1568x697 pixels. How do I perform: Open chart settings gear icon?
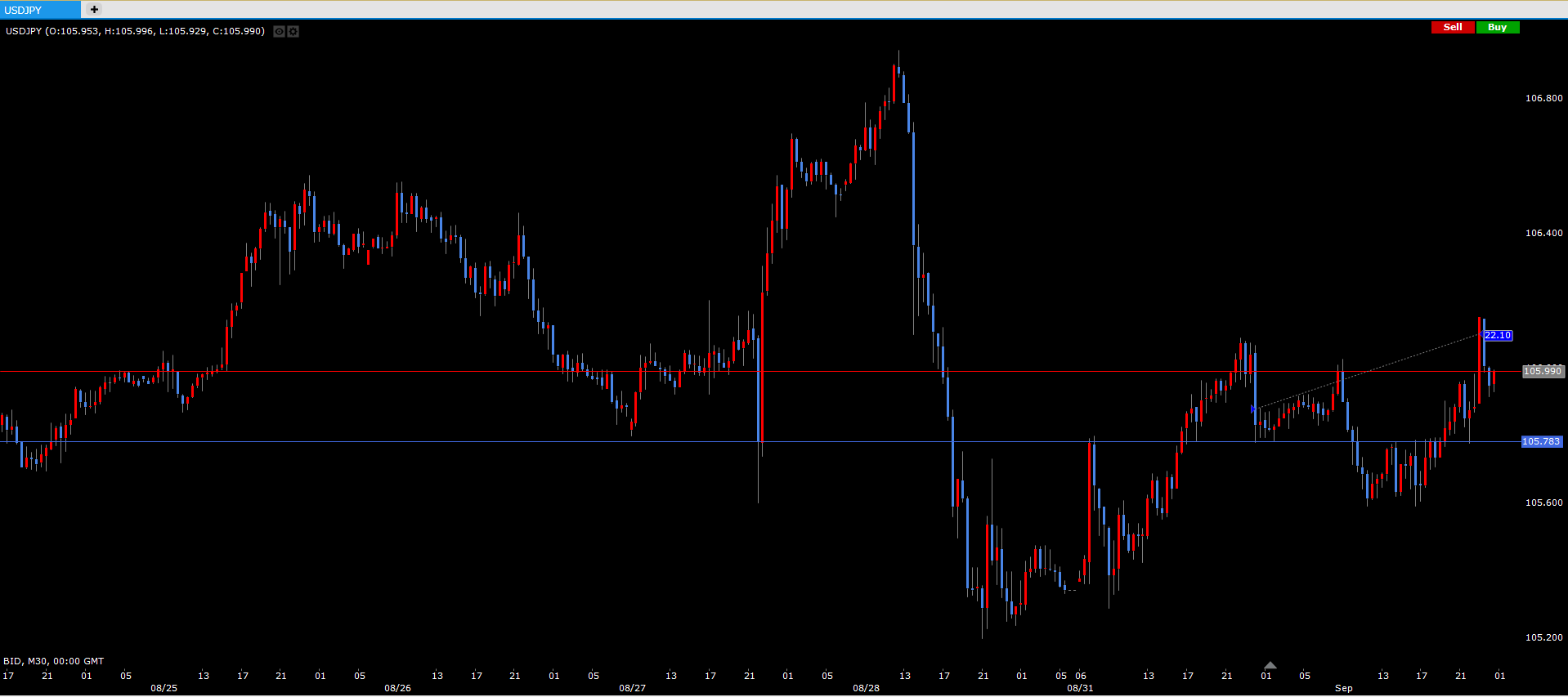pyautogui.click(x=293, y=31)
